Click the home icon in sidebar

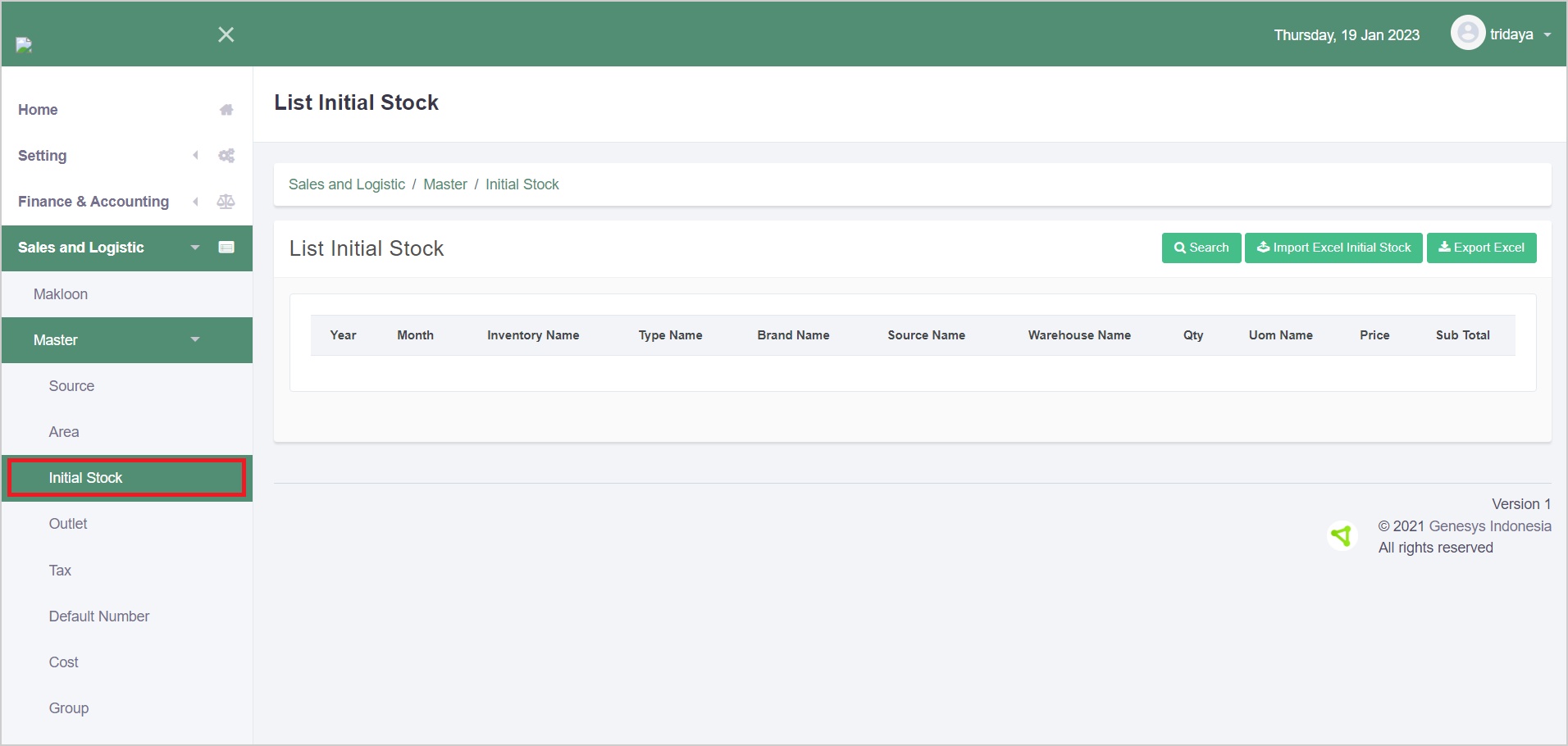pos(226,110)
